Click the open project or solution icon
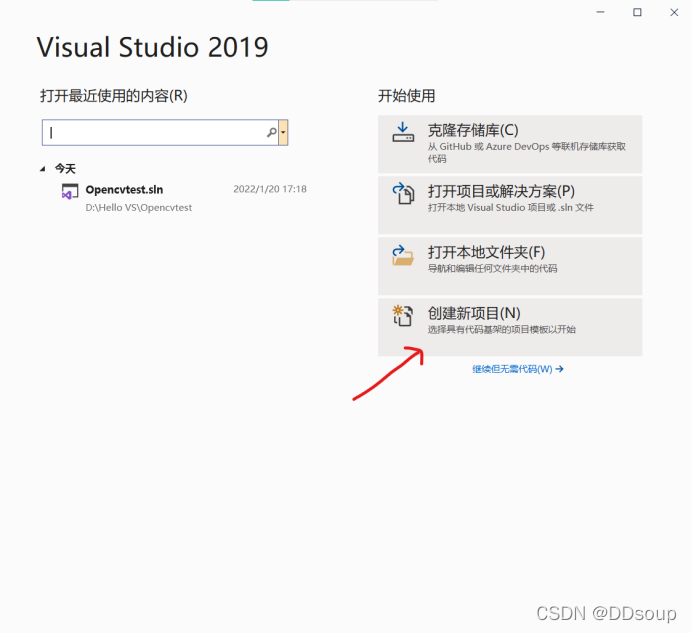The width and height of the screenshot is (692, 633). [x=403, y=194]
